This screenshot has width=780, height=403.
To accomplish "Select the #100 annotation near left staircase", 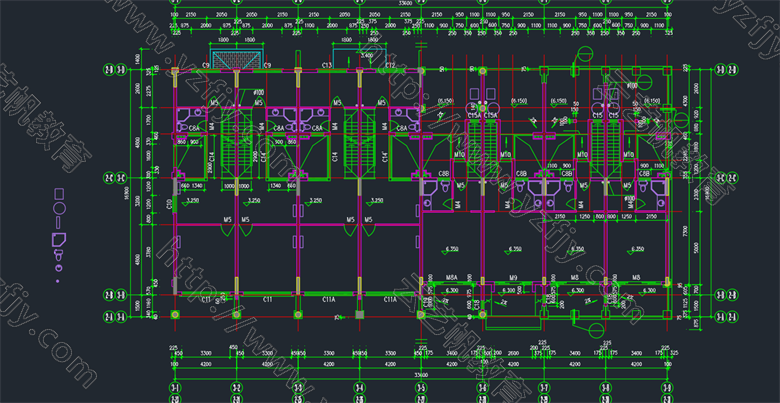I will point(258,93).
